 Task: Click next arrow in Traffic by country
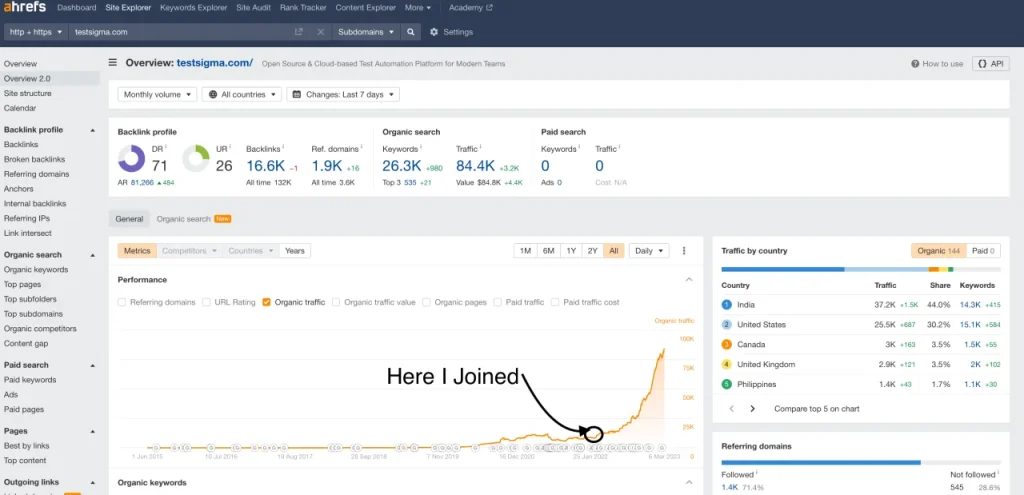coord(752,409)
